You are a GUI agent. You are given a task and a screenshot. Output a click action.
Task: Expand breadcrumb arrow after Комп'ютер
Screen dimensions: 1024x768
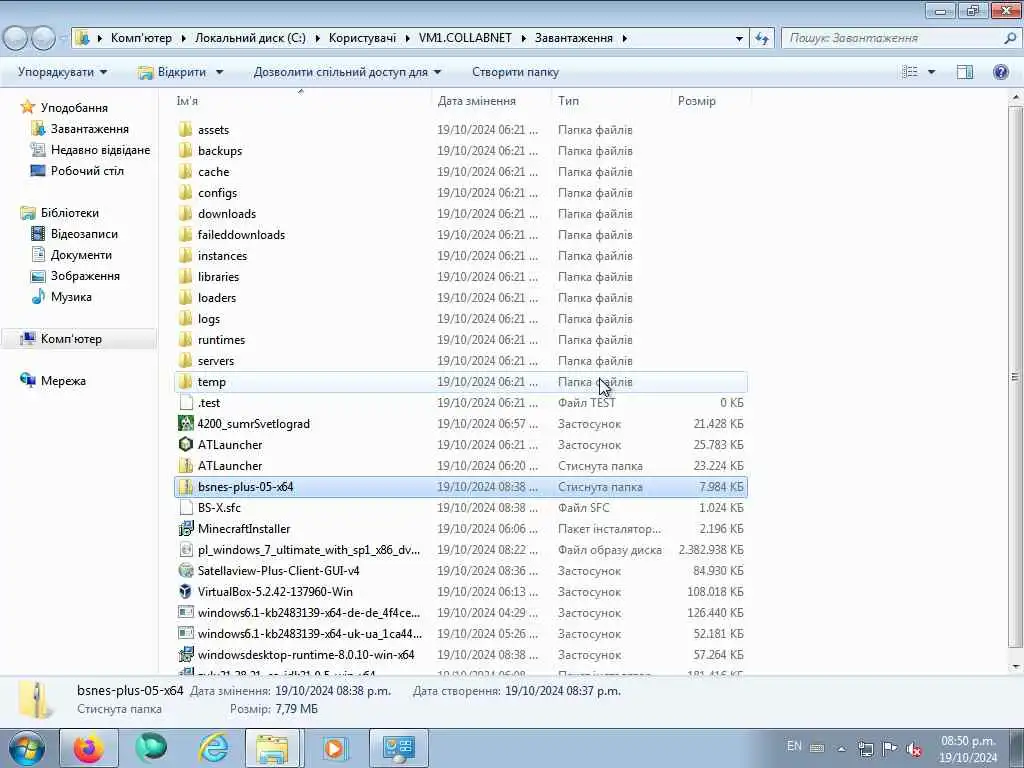coord(183,38)
